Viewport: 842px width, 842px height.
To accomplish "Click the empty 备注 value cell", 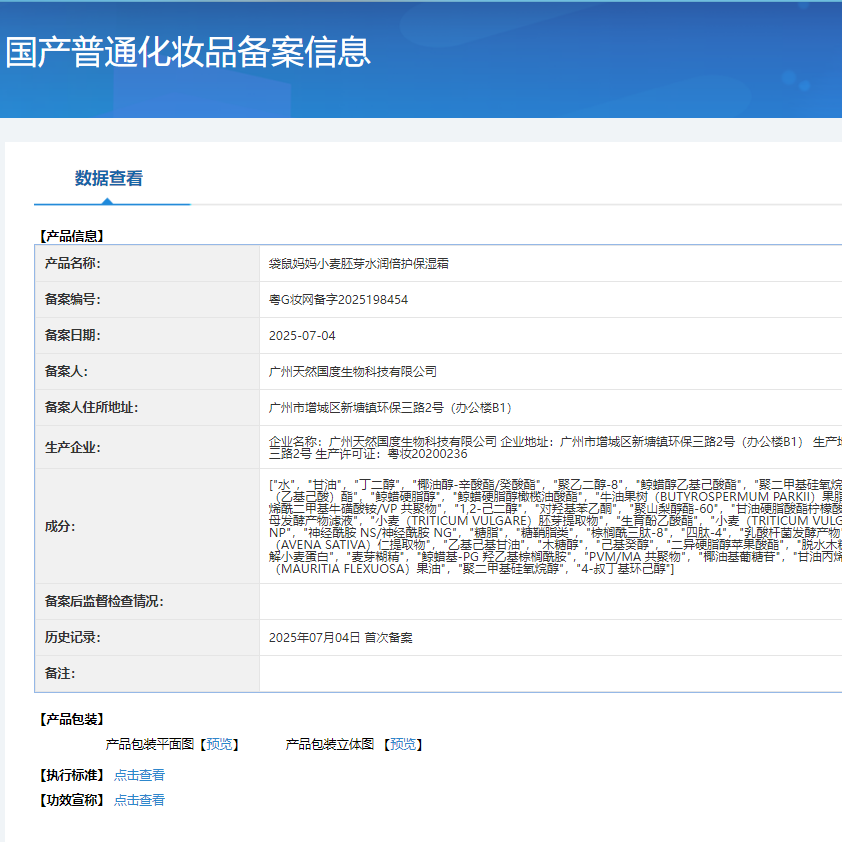I will point(550,674).
